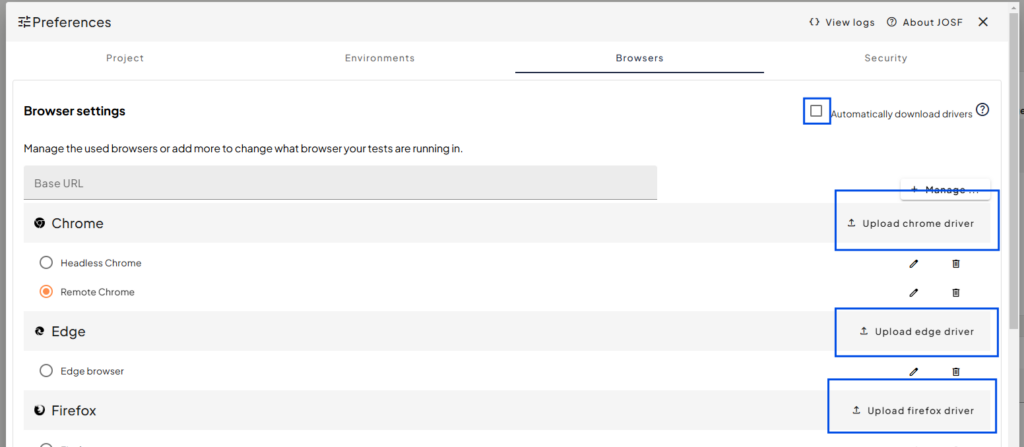Screen dimensions: 1024x447
Task: Click trash icon for Remote Chrome
Action: click(955, 292)
